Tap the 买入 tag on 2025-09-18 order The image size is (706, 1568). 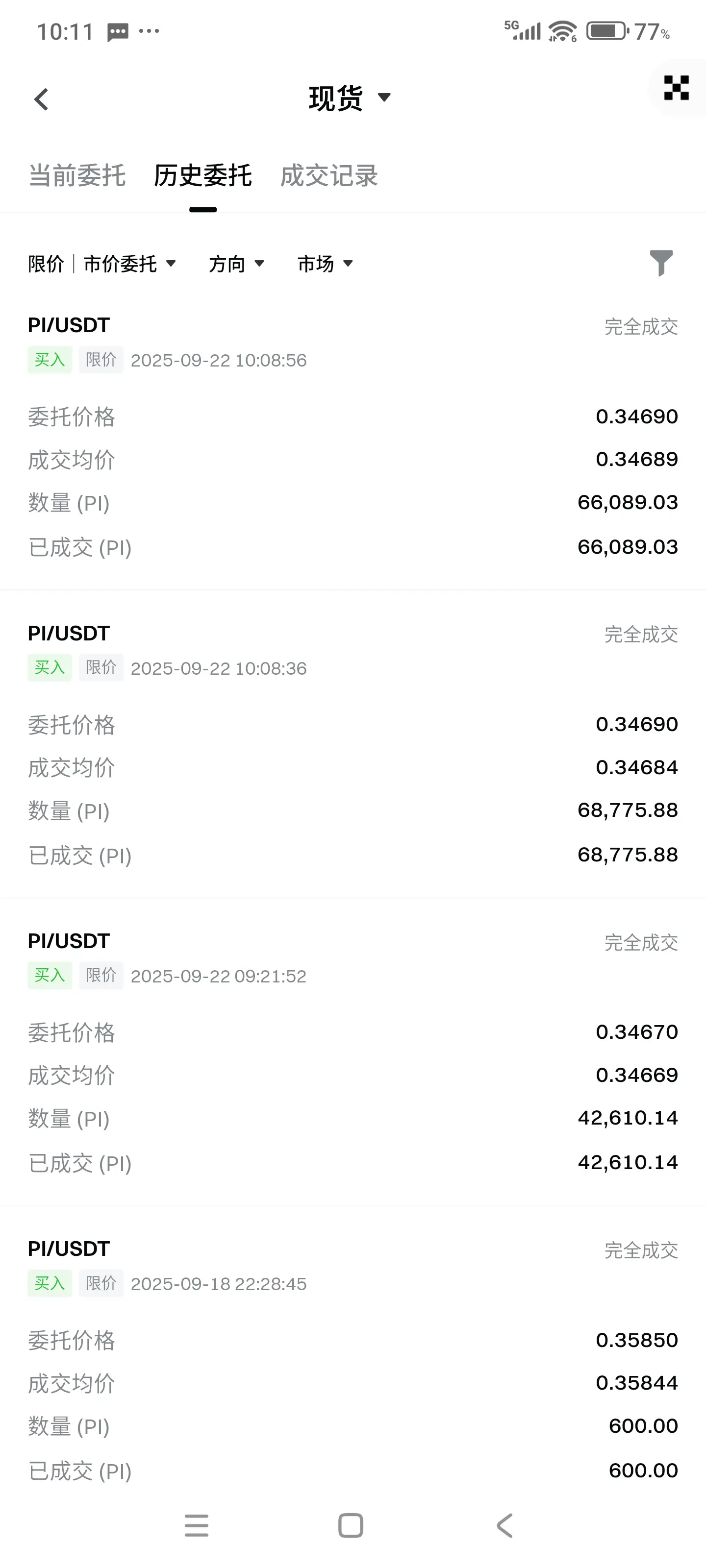[x=50, y=1283]
